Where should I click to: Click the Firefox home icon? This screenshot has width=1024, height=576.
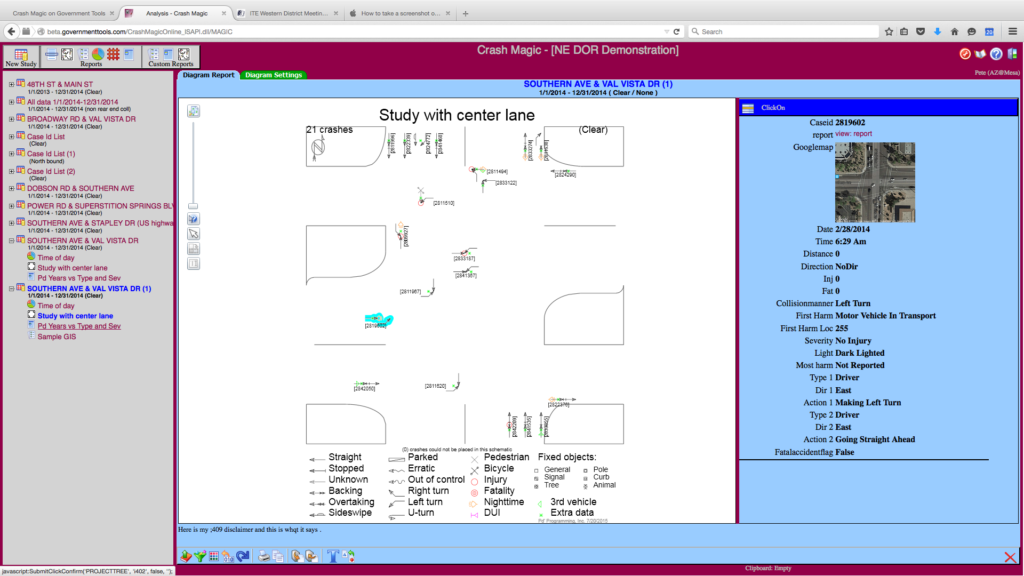point(955,31)
